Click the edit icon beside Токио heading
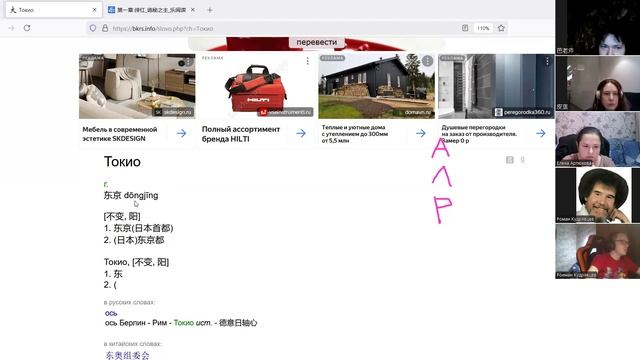640x360 pixels. pos(510,160)
